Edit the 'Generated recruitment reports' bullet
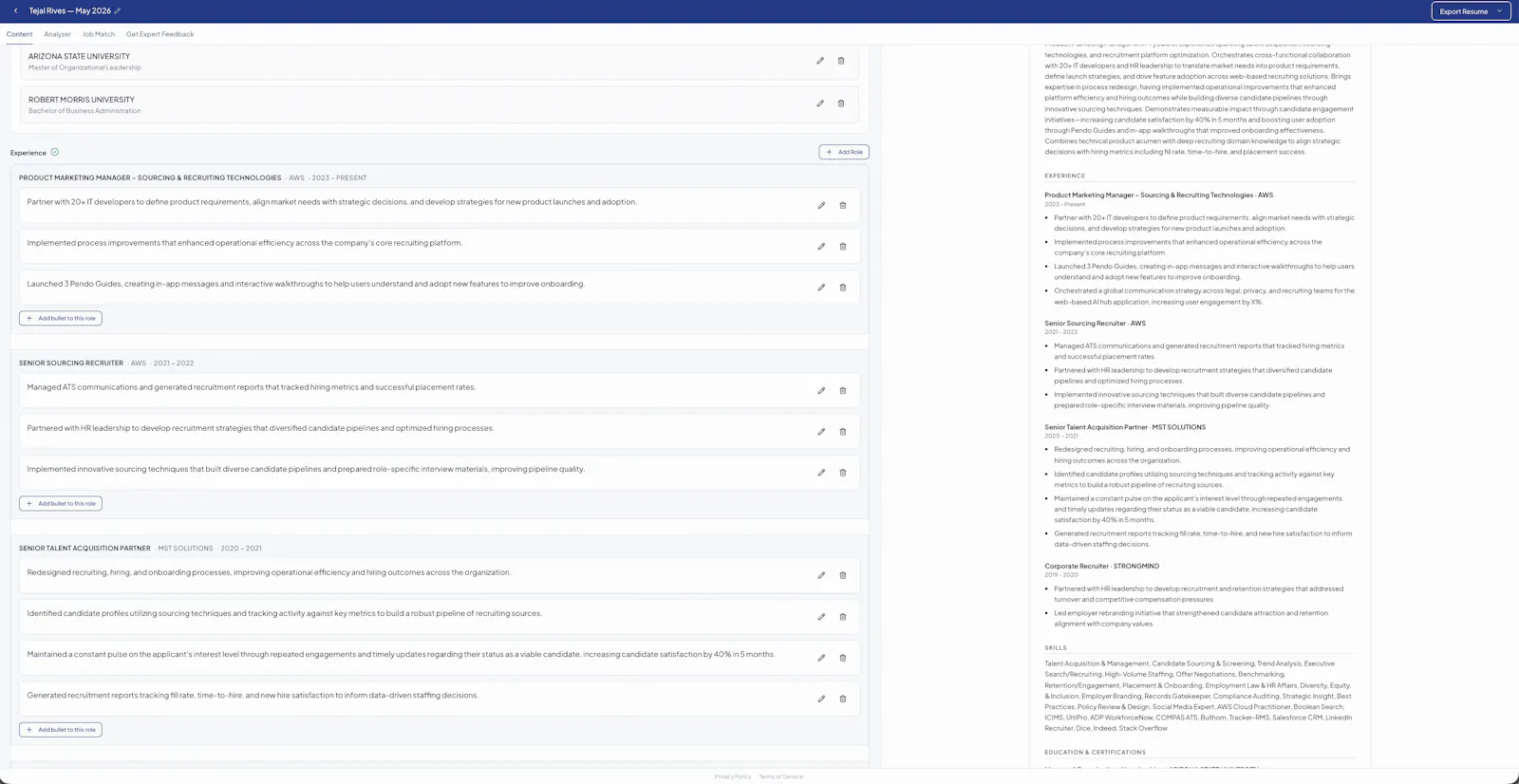The height and width of the screenshot is (784, 1519). pos(821,699)
